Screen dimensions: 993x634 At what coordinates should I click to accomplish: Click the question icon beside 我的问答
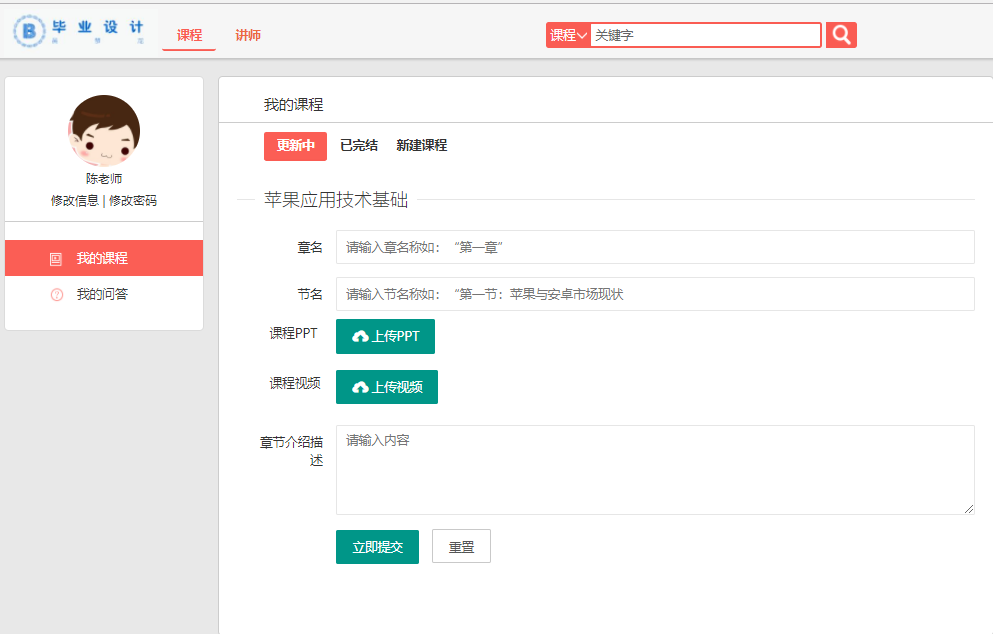pos(56,295)
